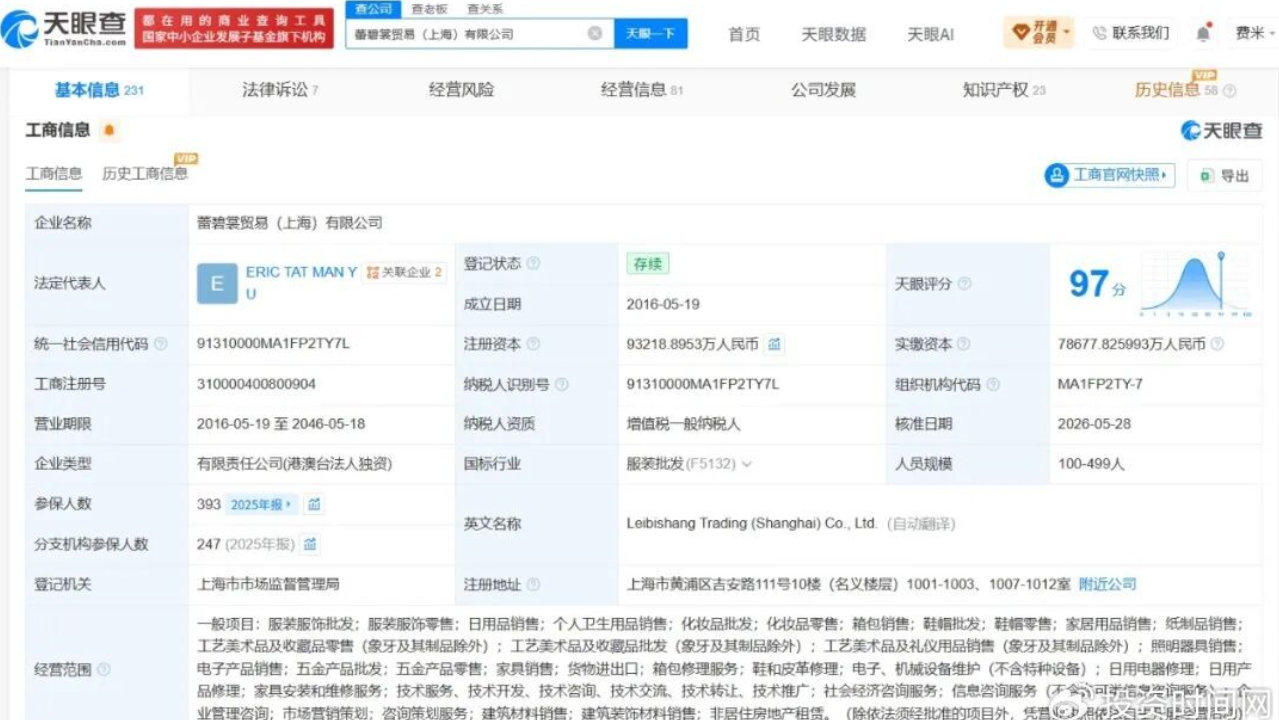Click the 97分 score value
Viewport: 1279px width, 720px height.
coord(1097,284)
